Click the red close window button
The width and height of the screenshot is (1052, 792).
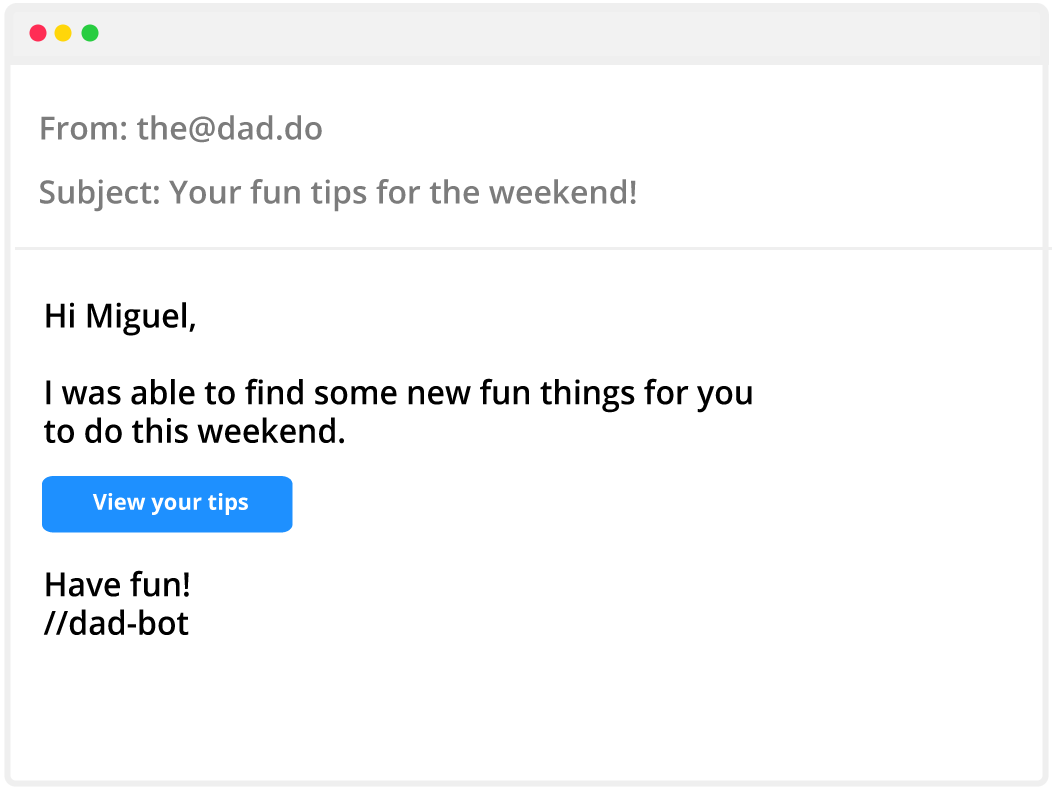[x=38, y=33]
